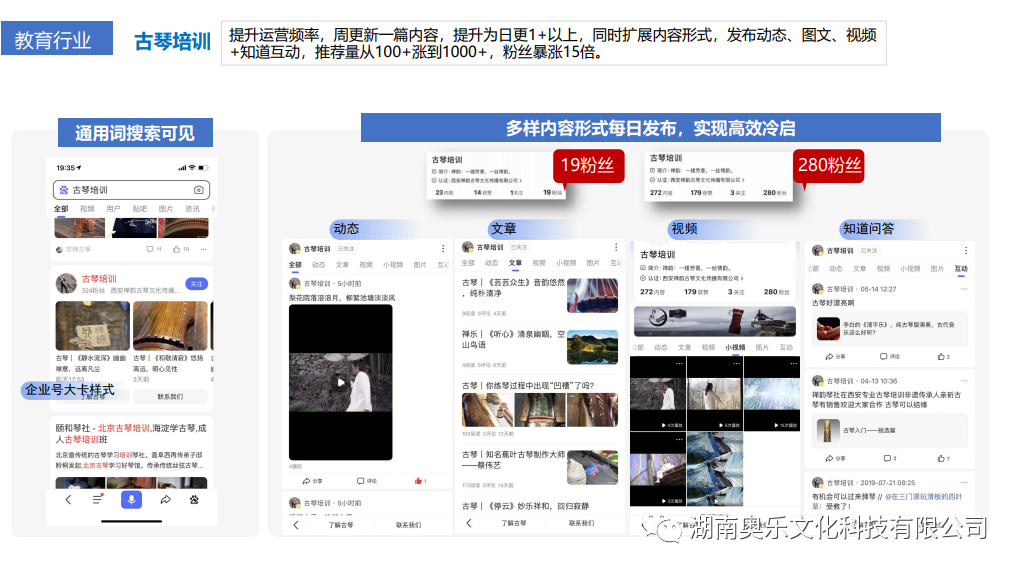Open the article 《芸芸众生》音韵悠然

[x=513, y=288]
